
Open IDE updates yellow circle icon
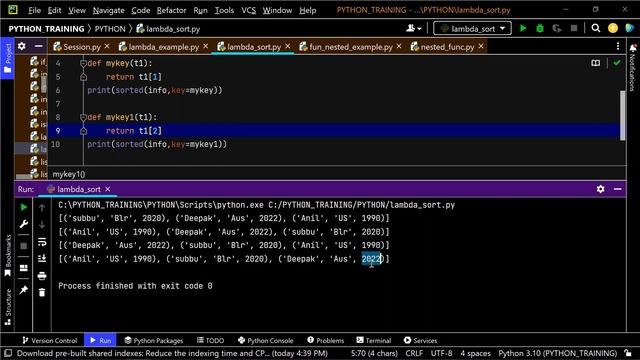point(613,28)
